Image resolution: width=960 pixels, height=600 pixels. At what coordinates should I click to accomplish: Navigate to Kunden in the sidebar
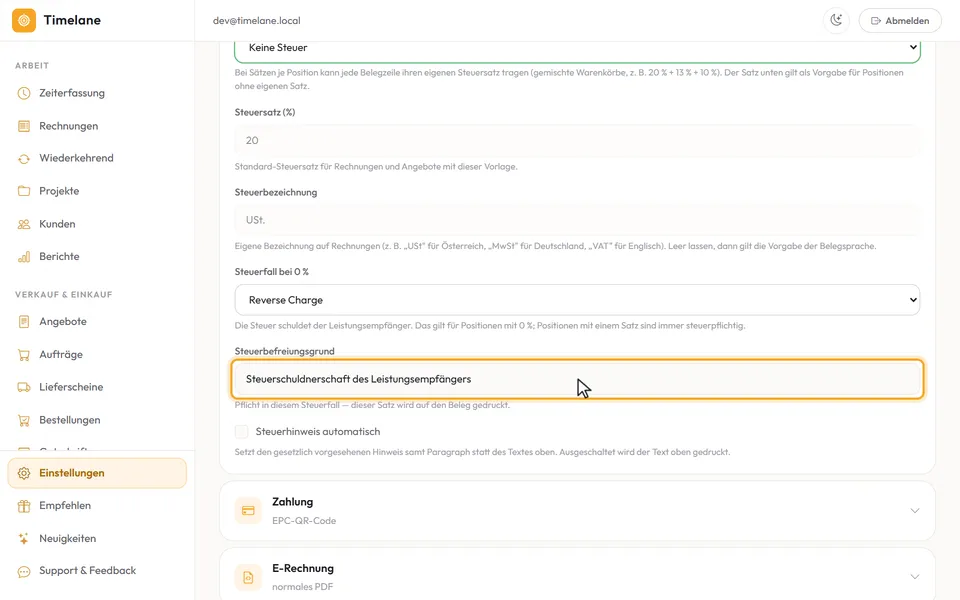[x=97, y=224]
